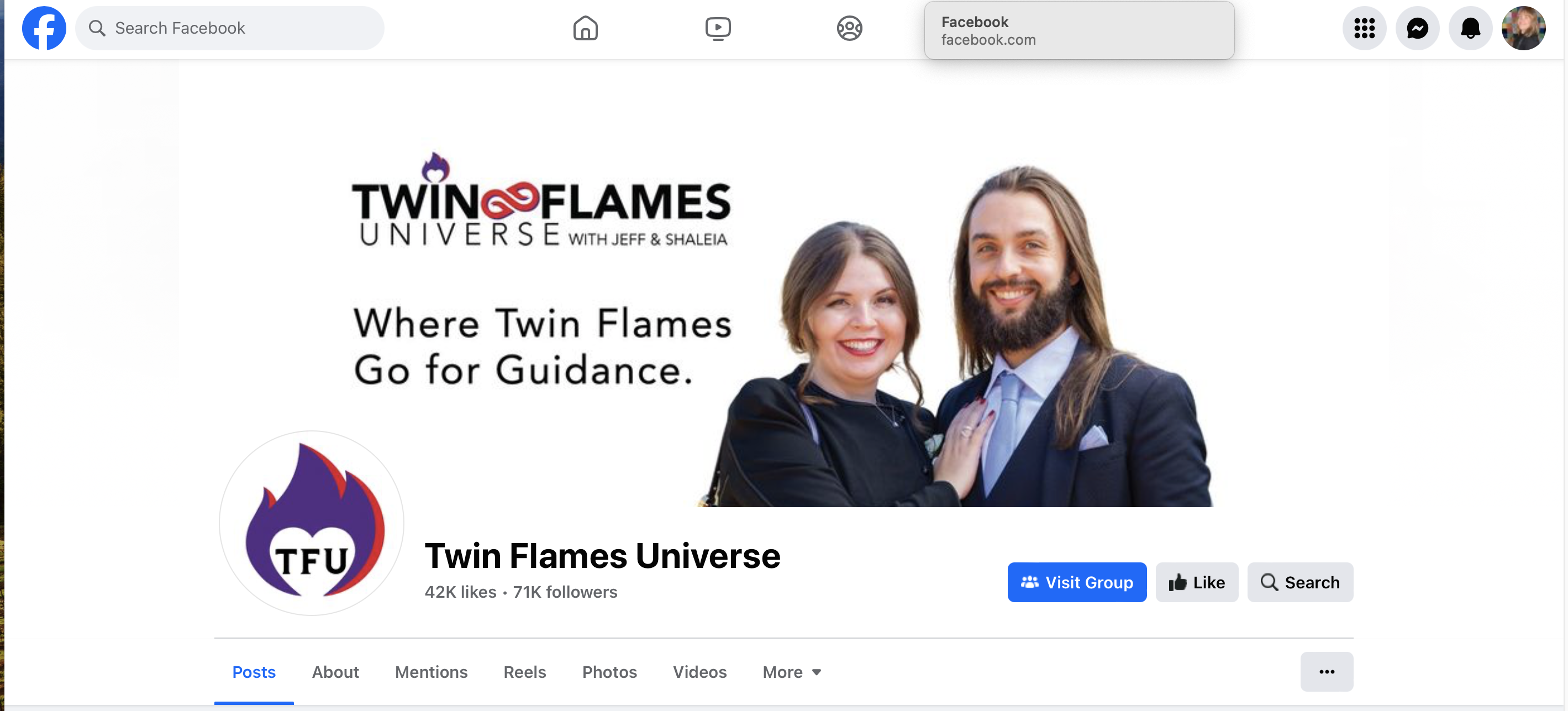The height and width of the screenshot is (711, 1568).
Task: Open the three-dot page options menu
Action: [1327, 671]
